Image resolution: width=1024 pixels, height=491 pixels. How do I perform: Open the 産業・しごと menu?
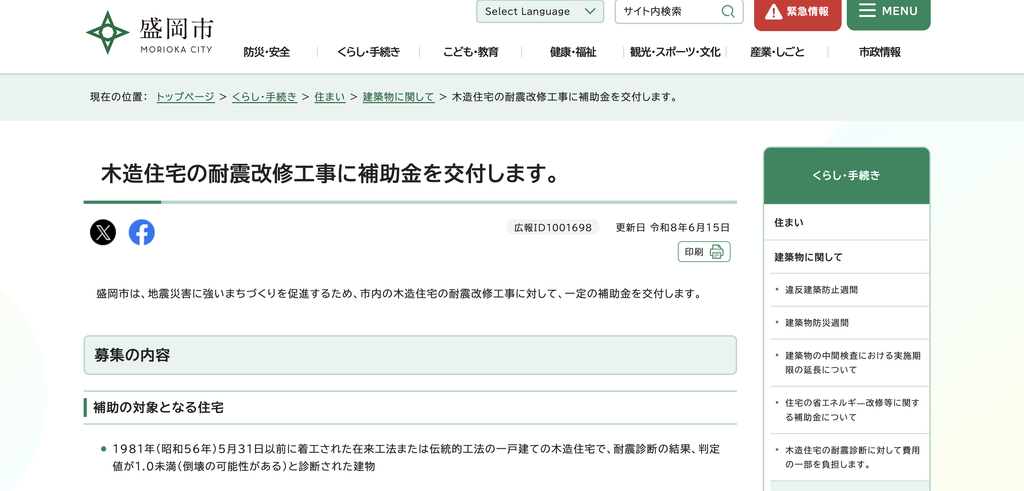point(777,52)
